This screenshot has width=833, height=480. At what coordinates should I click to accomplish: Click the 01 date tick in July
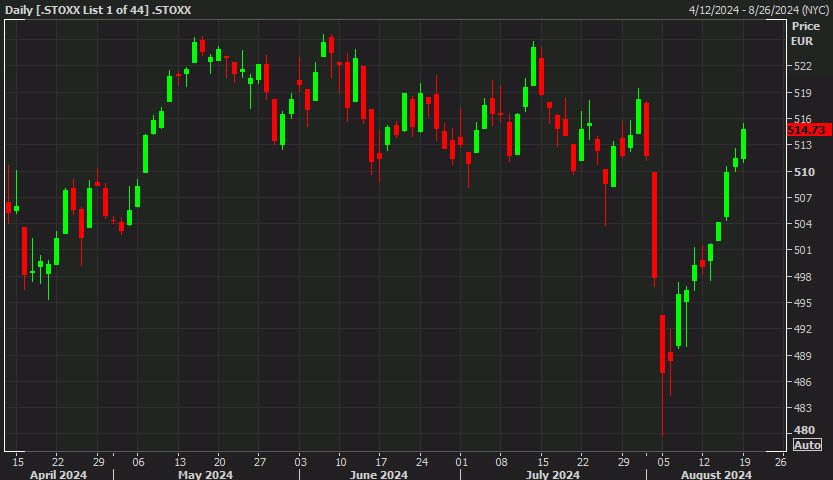coord(461,462)
